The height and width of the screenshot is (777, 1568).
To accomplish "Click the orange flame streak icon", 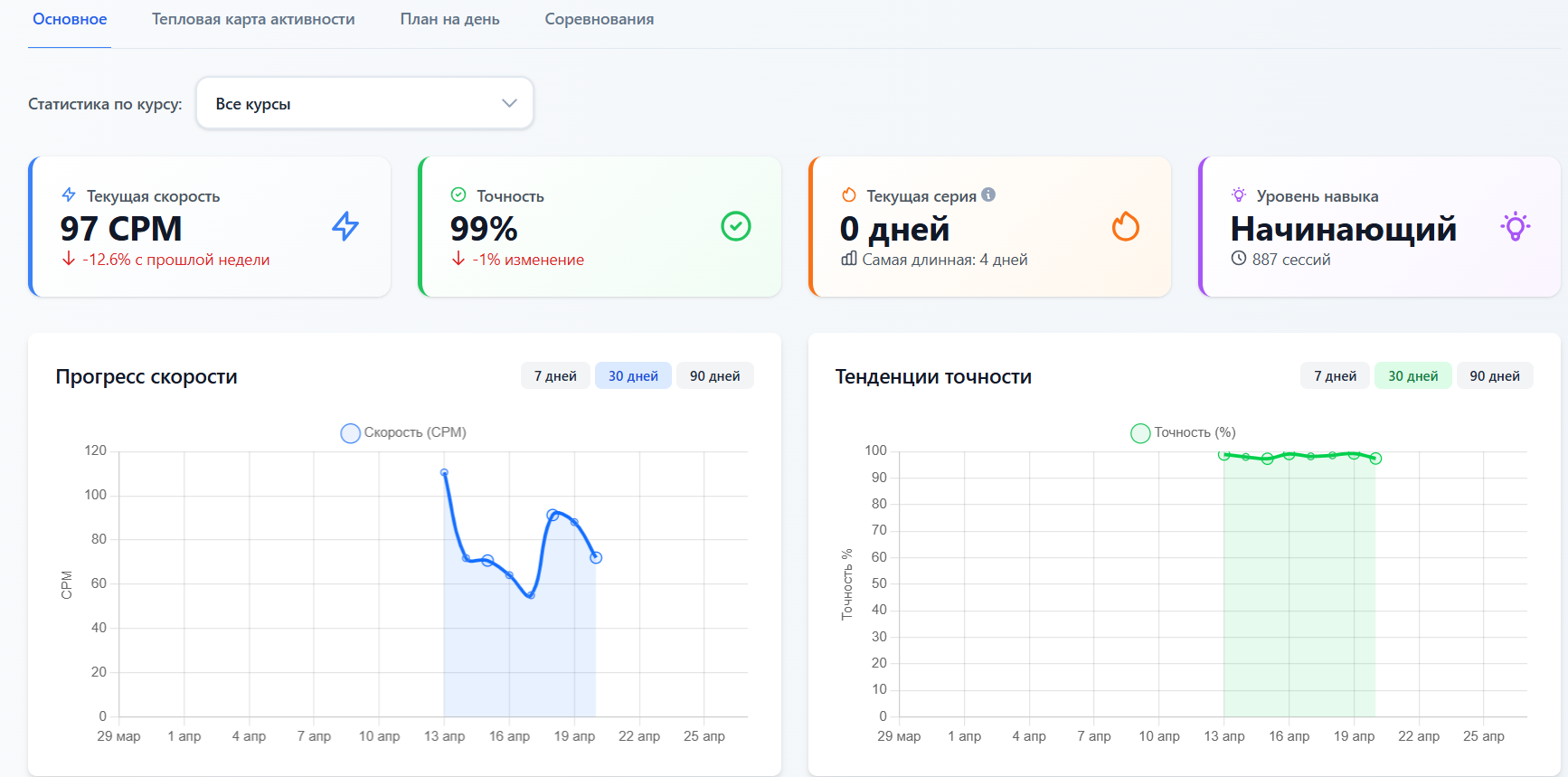I will pyautogui.click(x=1125, y=226).
